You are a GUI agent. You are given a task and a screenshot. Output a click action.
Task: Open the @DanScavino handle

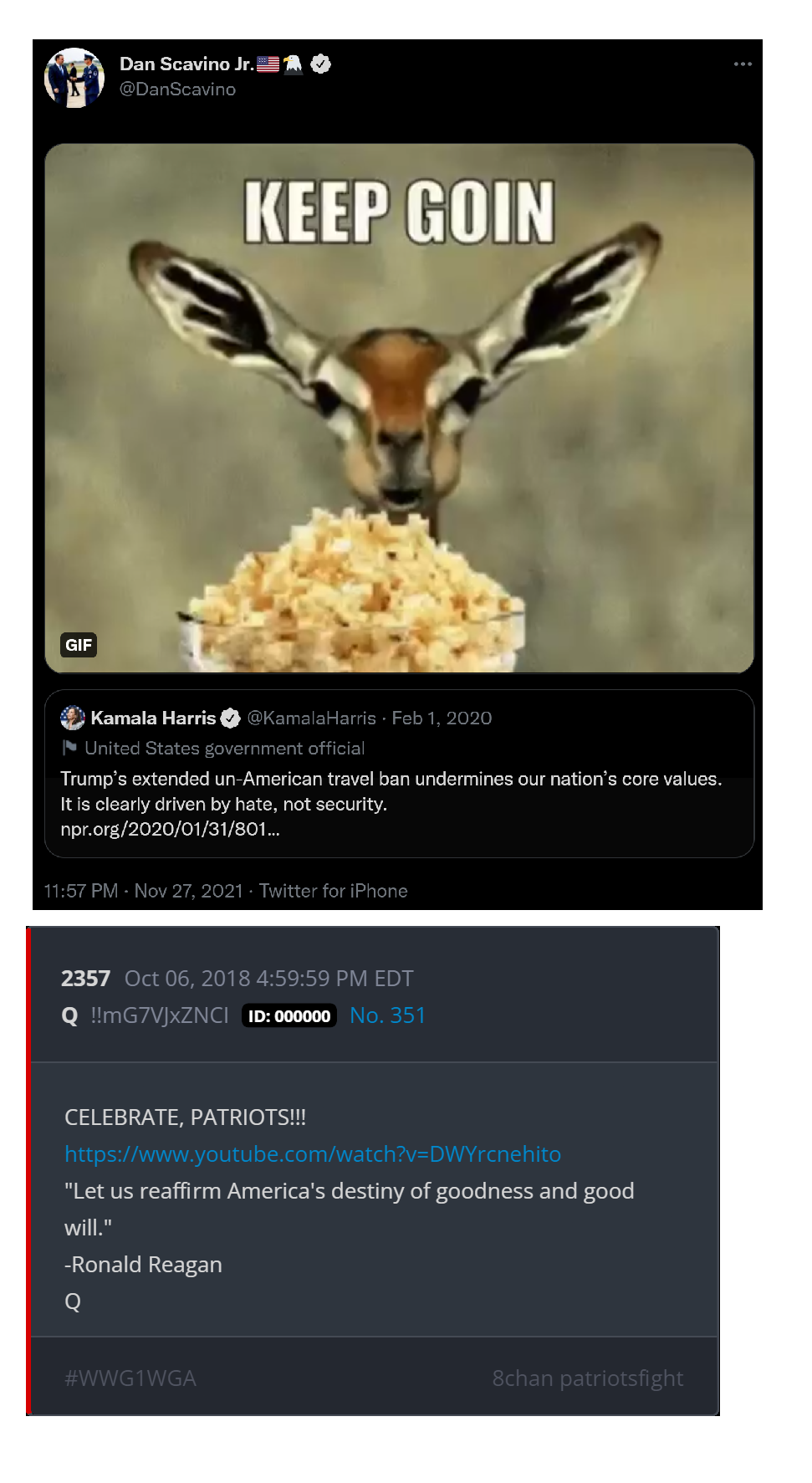click(x=177, y=89)
